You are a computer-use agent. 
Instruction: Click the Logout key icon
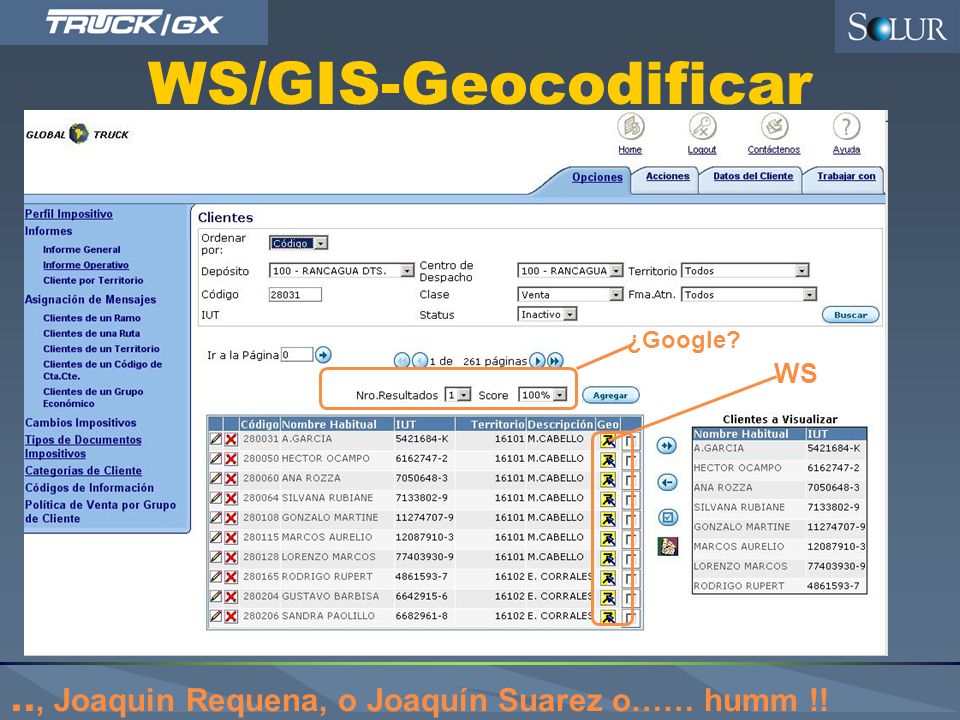702,127
